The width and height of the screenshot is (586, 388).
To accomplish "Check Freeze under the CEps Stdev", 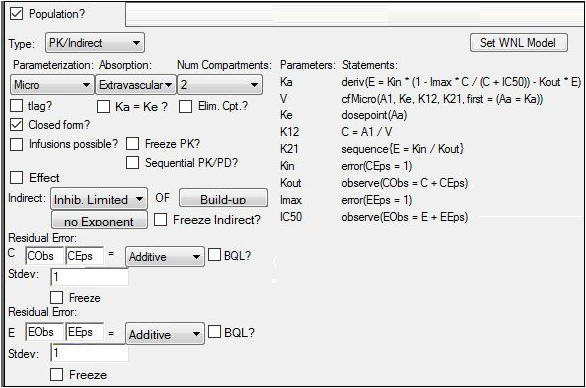I will pyautogui.click(x=56, y=298).
